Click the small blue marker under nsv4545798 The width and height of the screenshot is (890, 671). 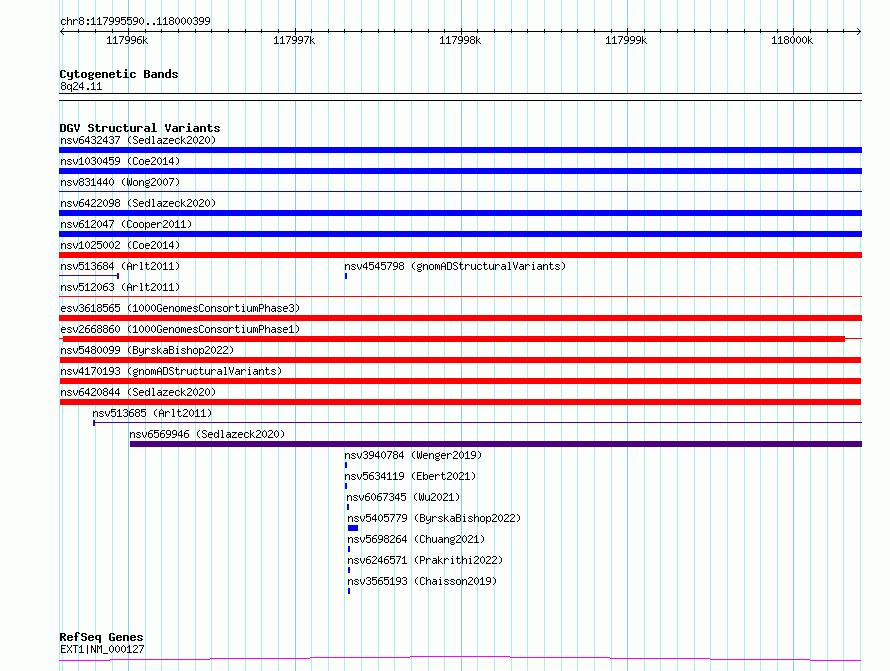pyautogui.click(x=346, y=276)
